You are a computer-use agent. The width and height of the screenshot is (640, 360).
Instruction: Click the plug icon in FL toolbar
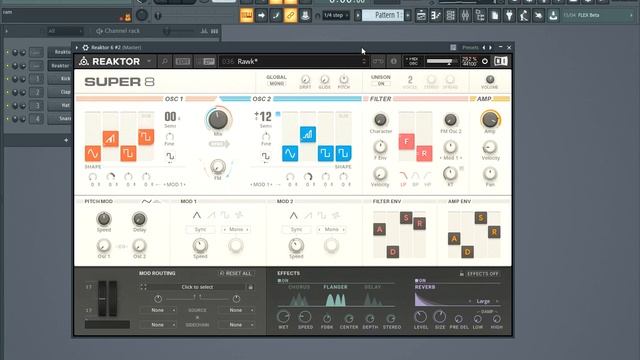pyautogui.click(x=509, y=16)
